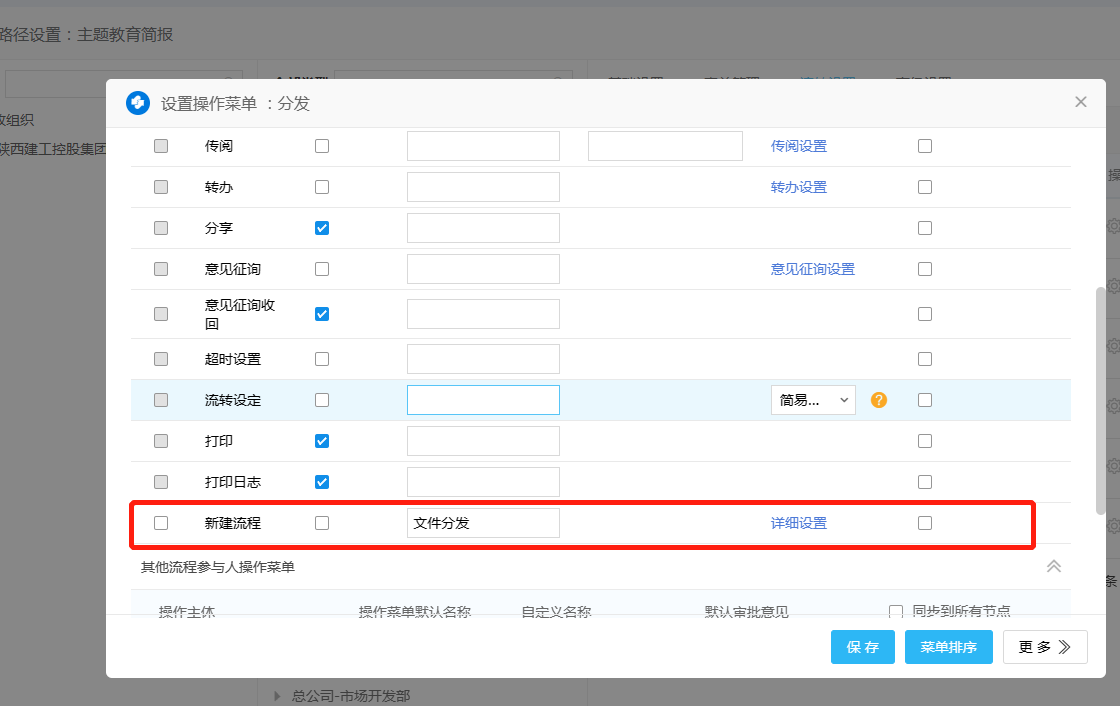Check the 同步到所有节点 checkbox
Image resolution: width=1120 pixels, height=706 pixels.
point(896,611)
